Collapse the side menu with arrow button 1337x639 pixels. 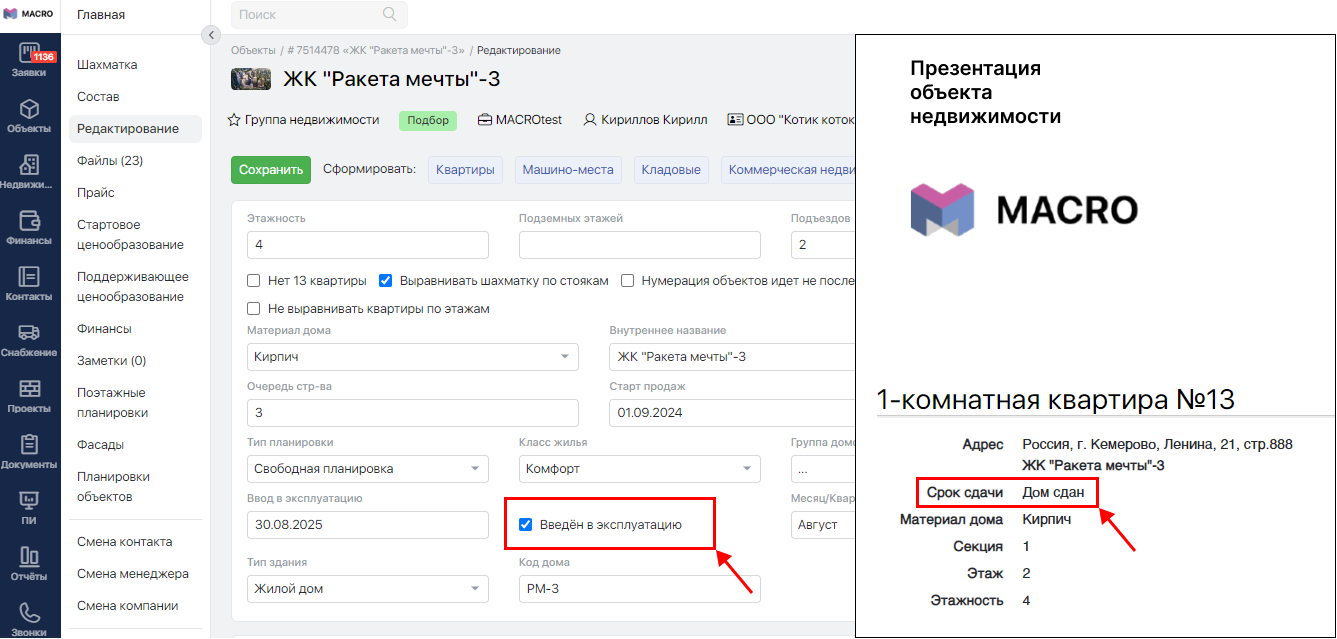[210, 35]
